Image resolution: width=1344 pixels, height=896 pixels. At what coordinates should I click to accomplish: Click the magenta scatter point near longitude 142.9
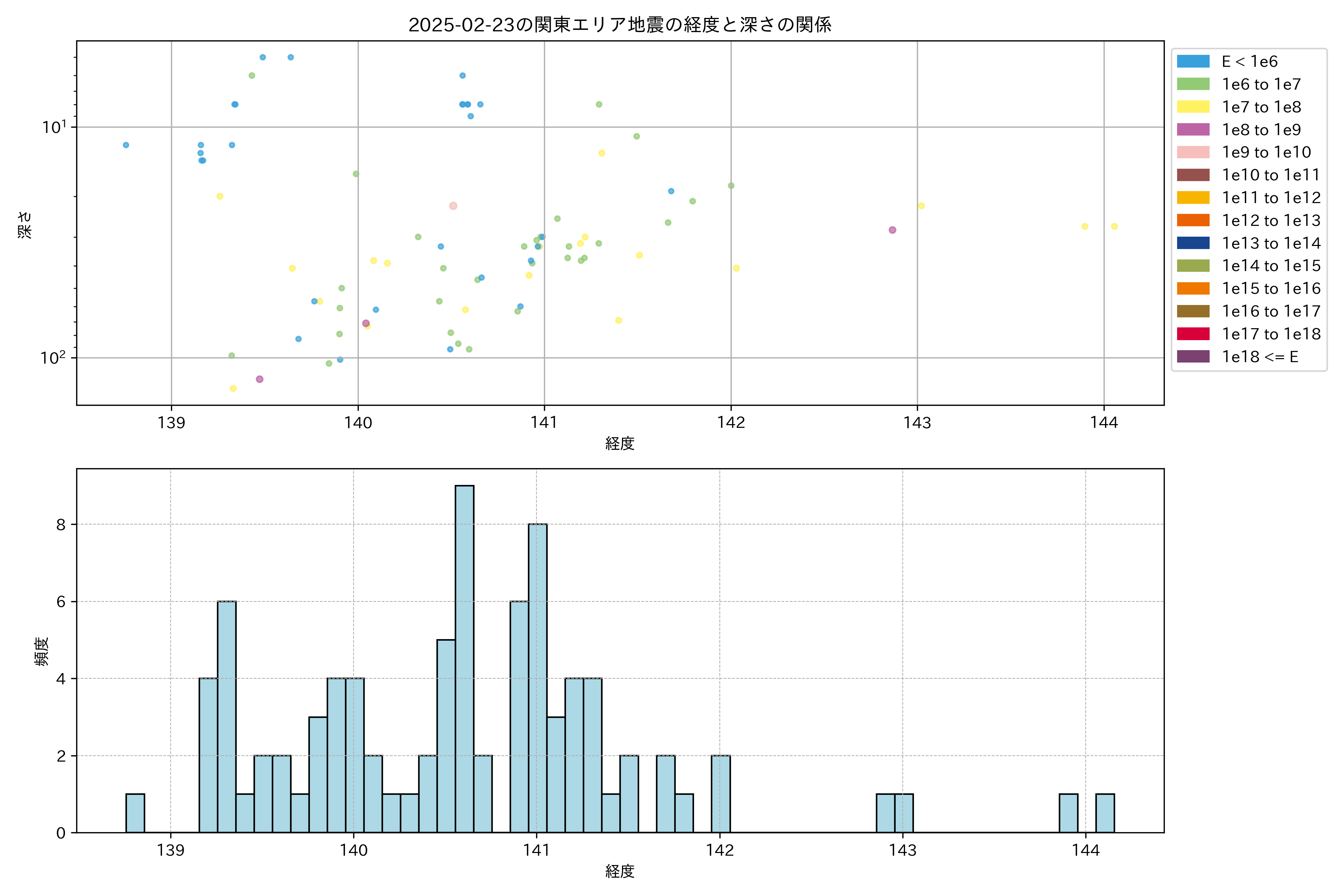click(892, 230)
